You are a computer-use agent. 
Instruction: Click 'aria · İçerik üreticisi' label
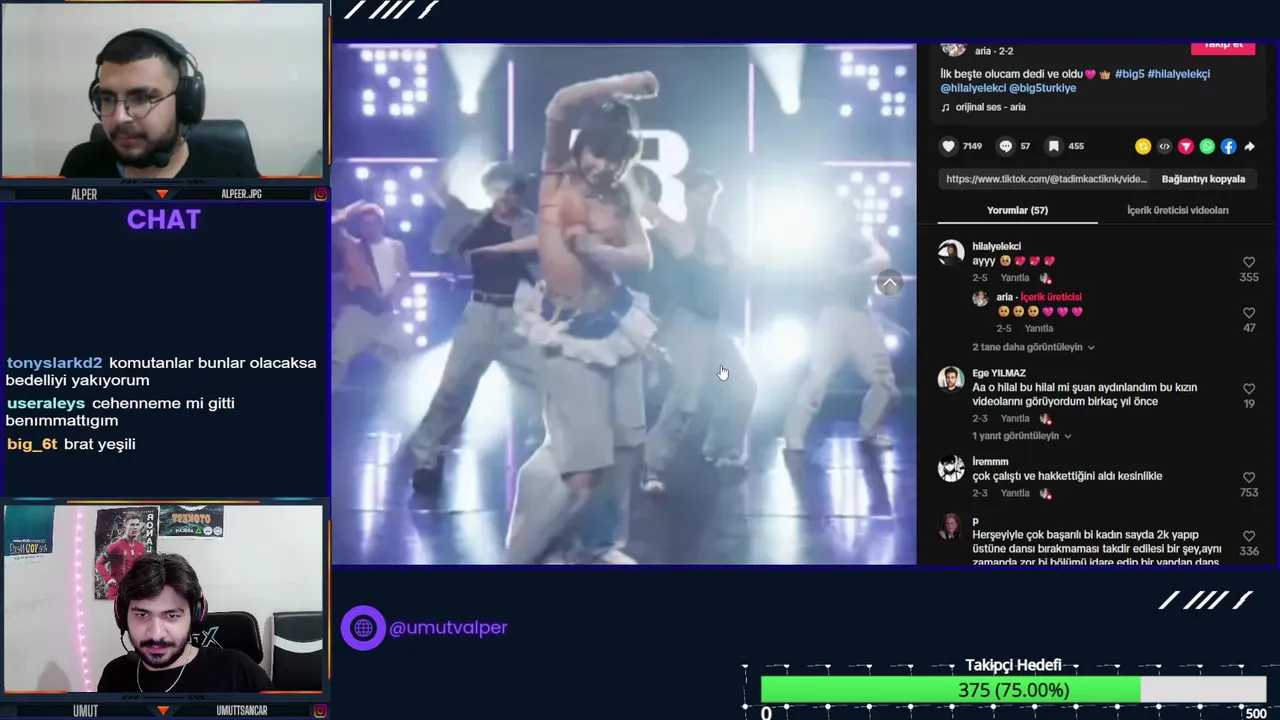(x=1037, y=297)
